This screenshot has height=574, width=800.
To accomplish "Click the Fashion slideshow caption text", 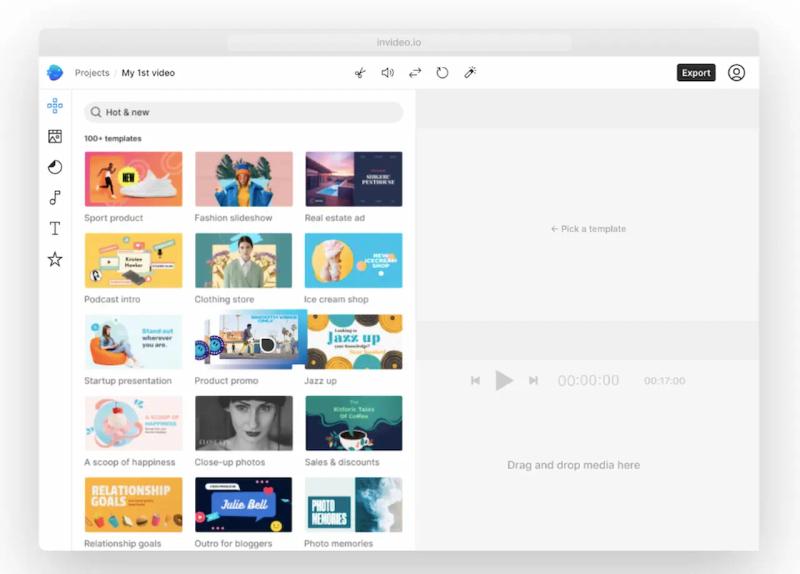I will pos(233,218).
